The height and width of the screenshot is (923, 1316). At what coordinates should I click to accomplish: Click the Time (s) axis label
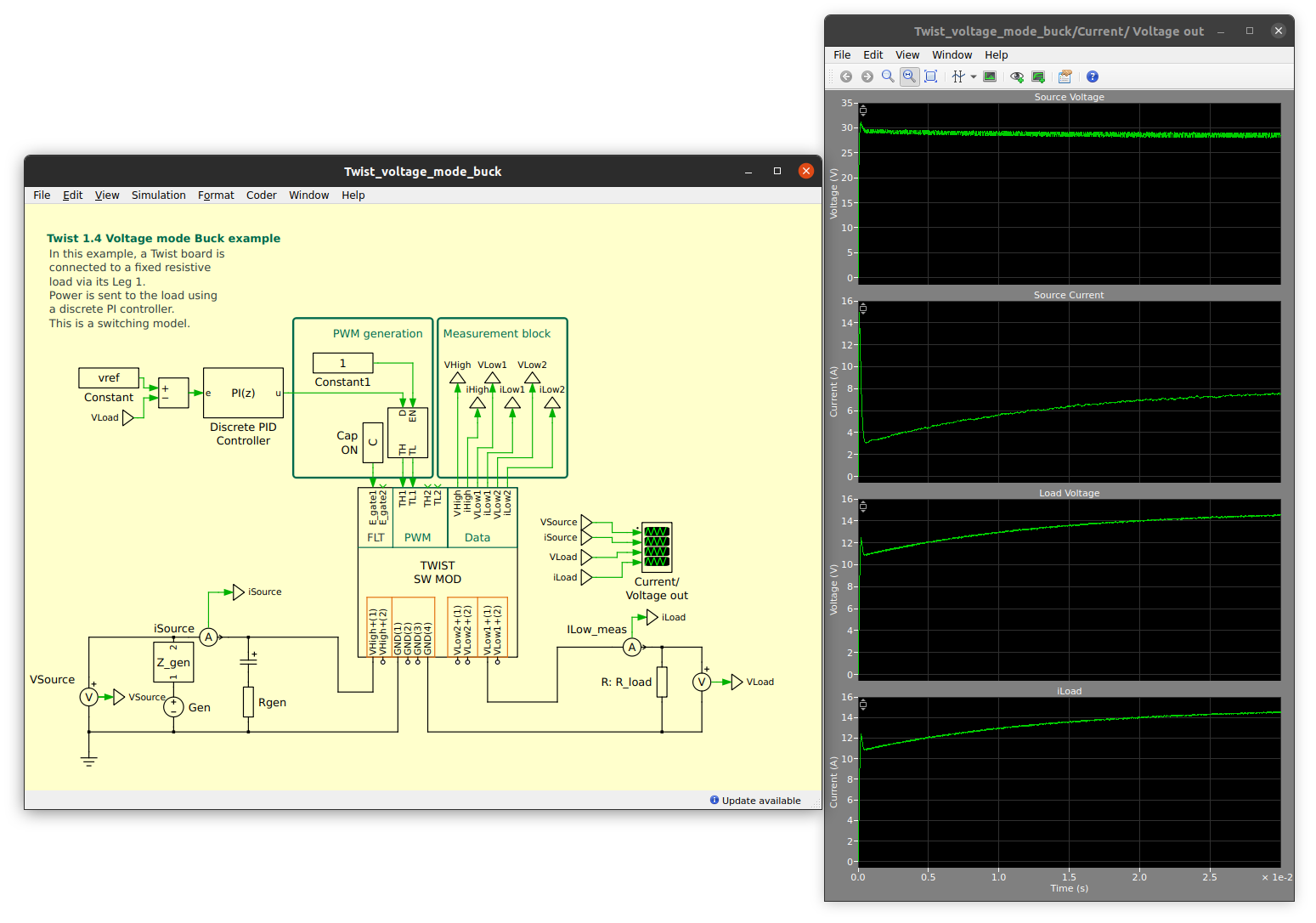point(1069,888)
